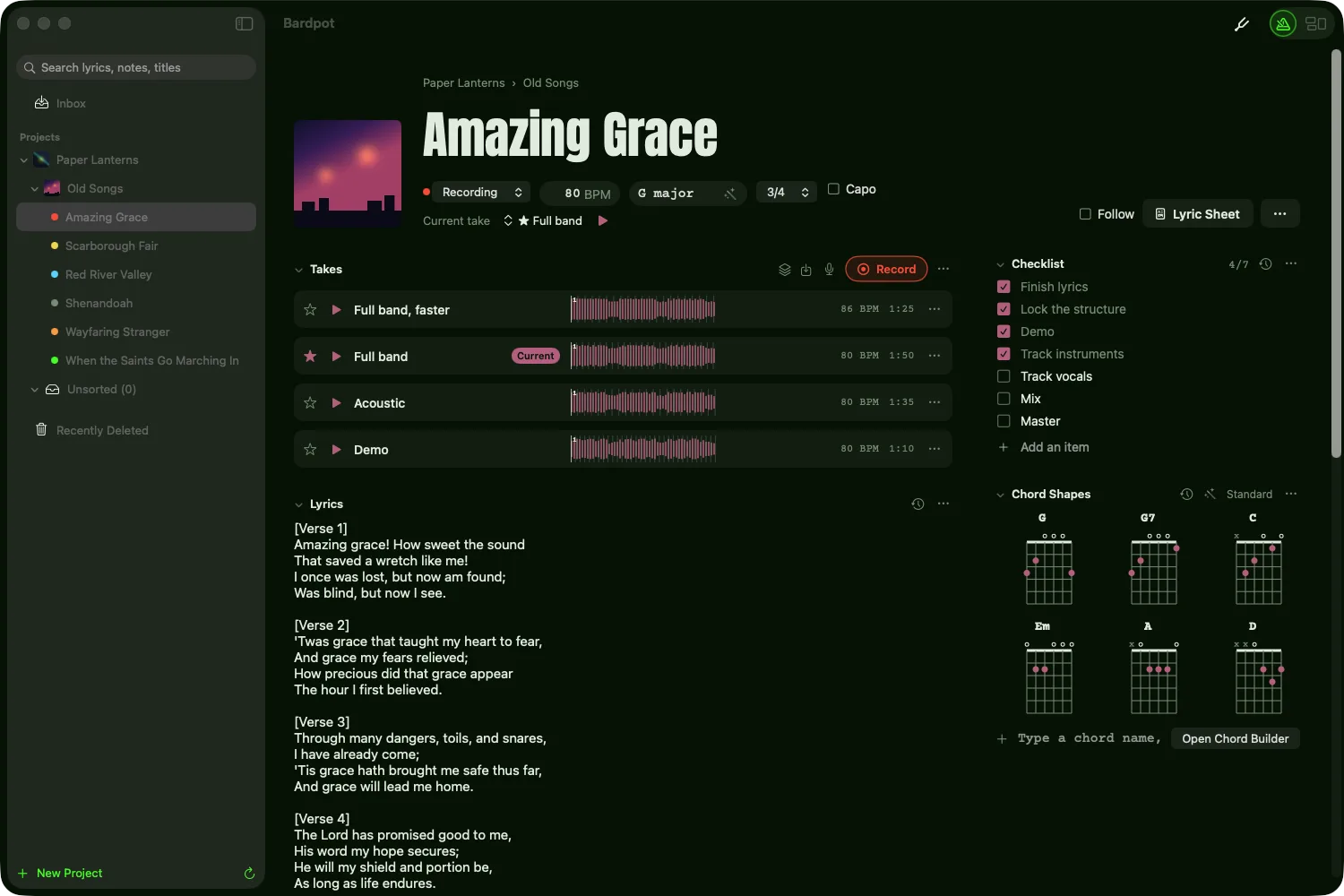Open Takes section more options
The height and width of the screenshot is (896, 1344).
point(943,269)
